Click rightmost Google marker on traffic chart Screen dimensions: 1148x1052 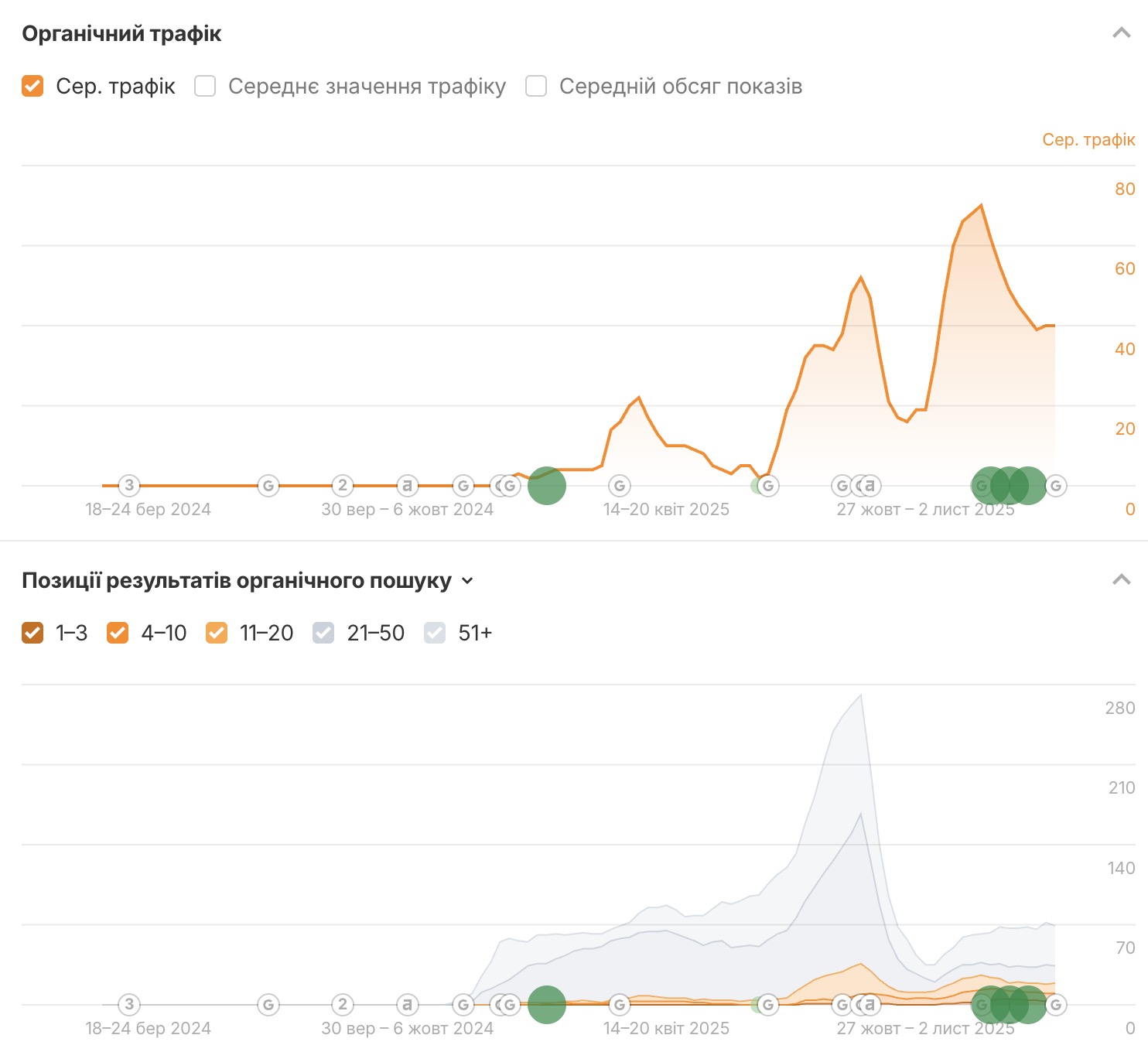1056,486
